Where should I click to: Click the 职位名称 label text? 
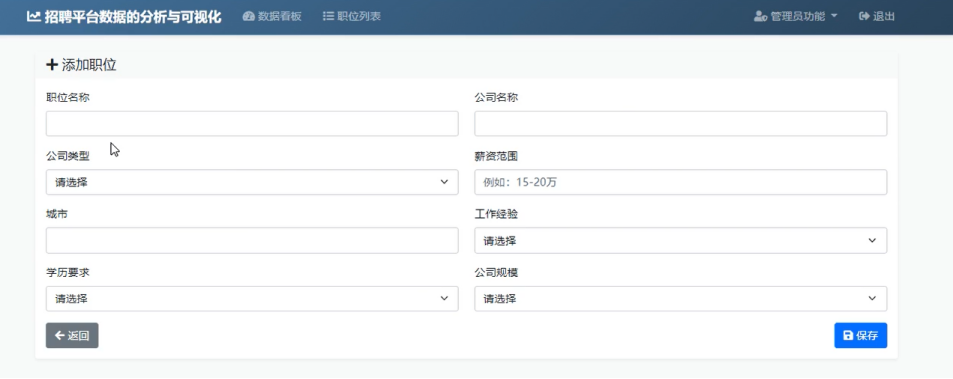(x=68, y=97)
